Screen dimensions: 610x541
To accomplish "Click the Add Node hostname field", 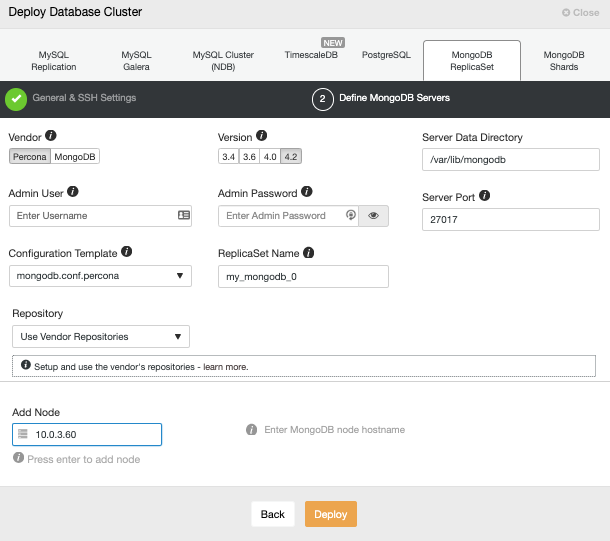I will coord(87,434).
